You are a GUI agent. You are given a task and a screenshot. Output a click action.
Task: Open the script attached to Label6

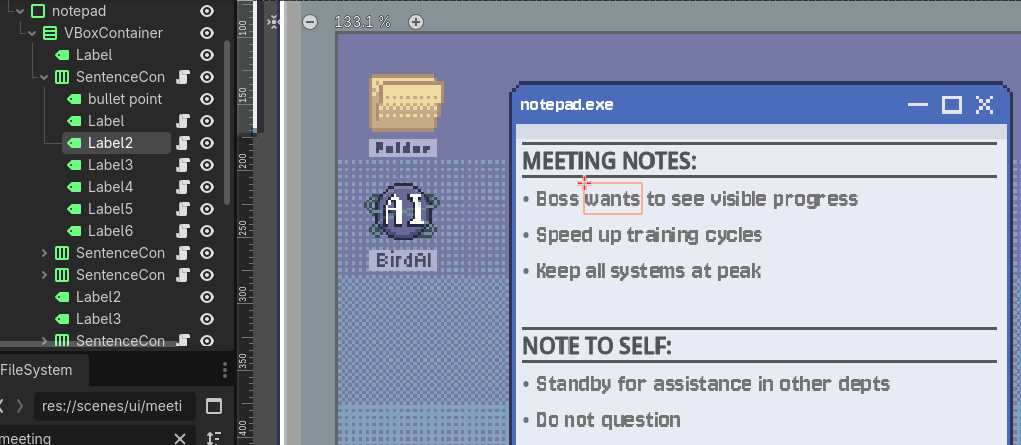pos(183,231)
